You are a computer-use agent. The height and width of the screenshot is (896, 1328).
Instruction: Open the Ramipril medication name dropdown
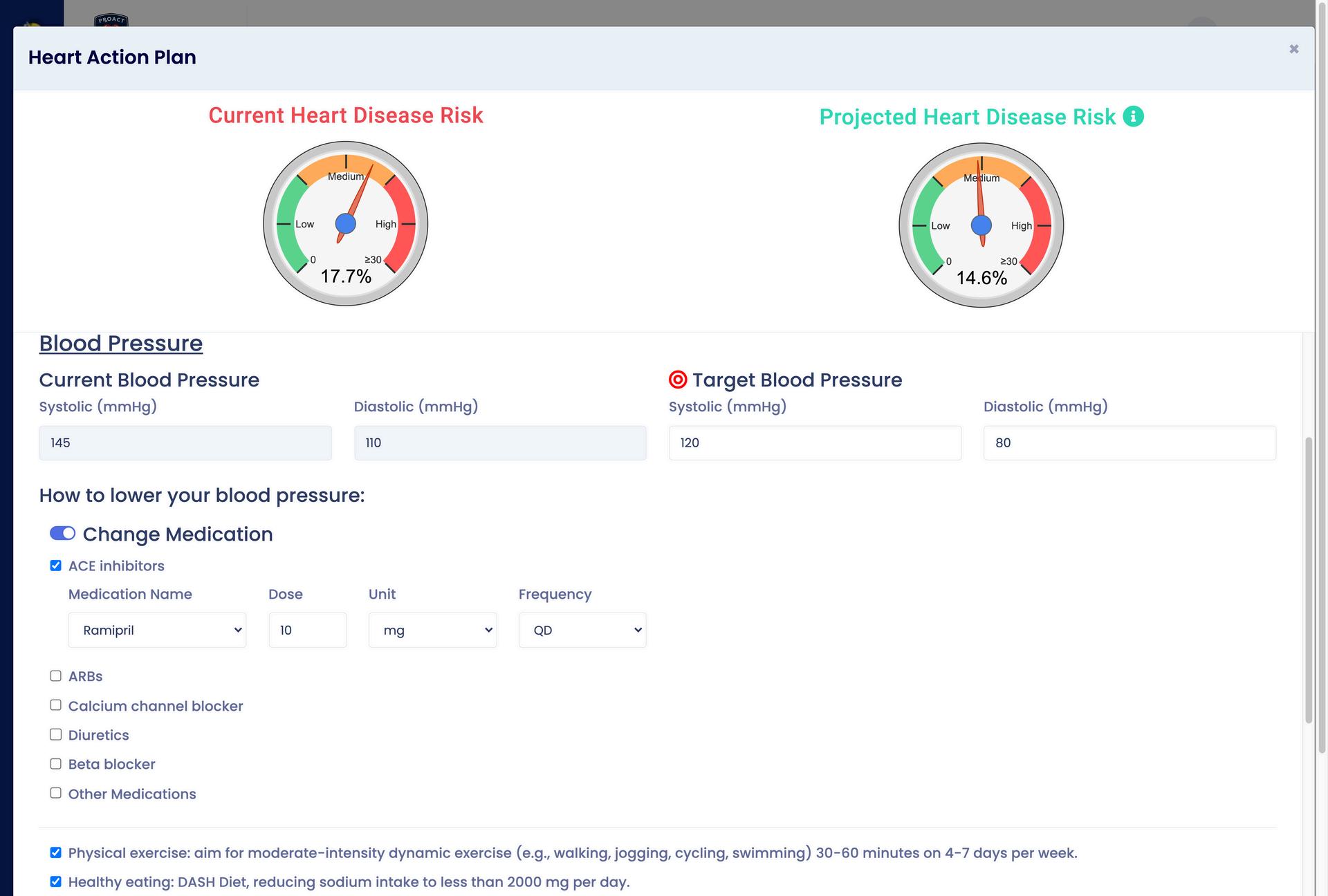pyautogui.click(x=157, y=630)
